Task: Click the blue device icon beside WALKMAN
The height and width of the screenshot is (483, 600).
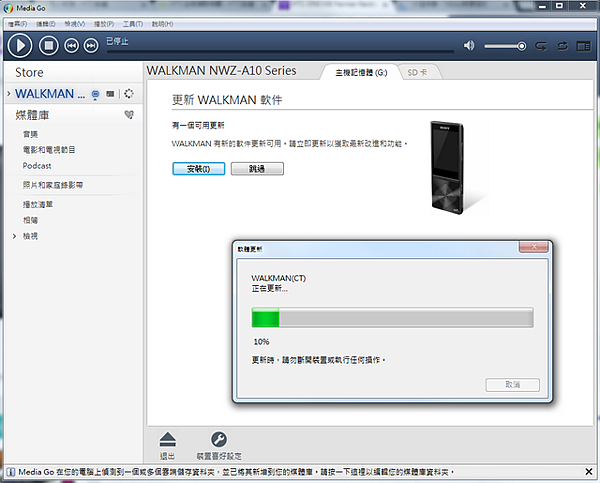Action: click(95, 95)
